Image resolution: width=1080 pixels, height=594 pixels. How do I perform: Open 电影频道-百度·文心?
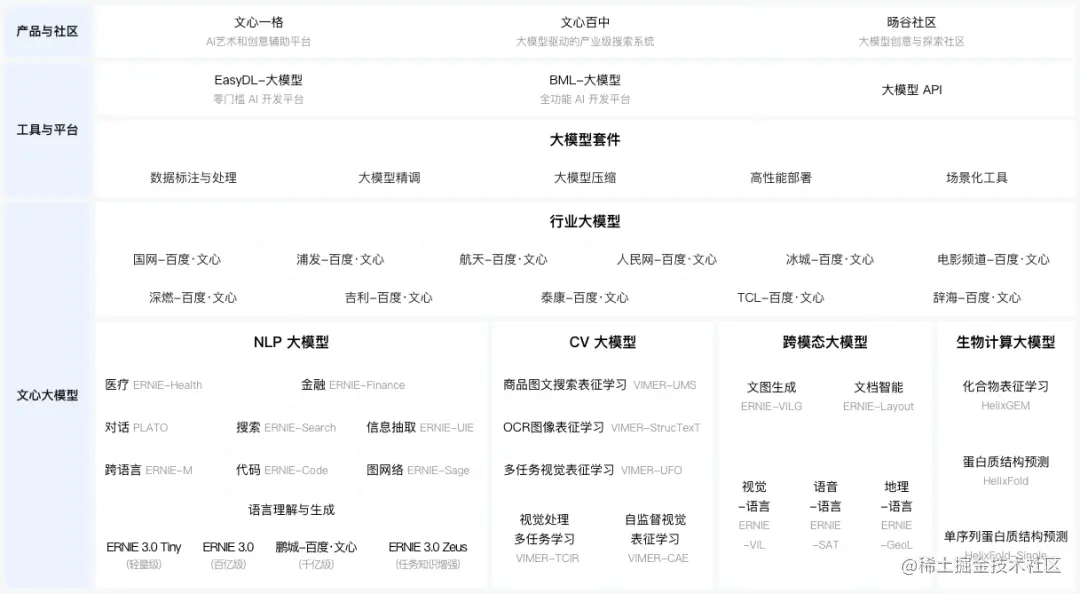[993, 260]
